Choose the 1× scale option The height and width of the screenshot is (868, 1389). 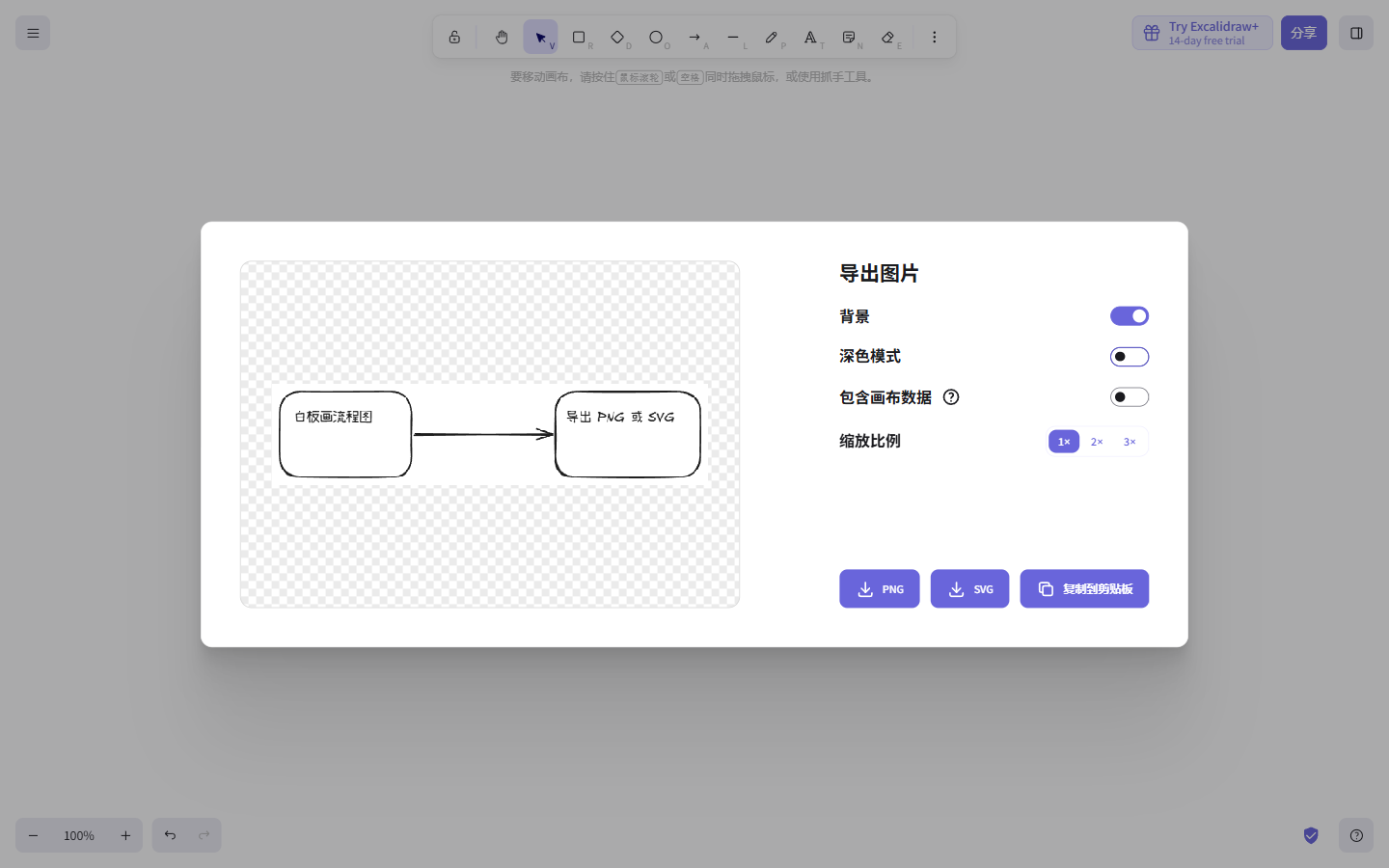(1064, 442)
